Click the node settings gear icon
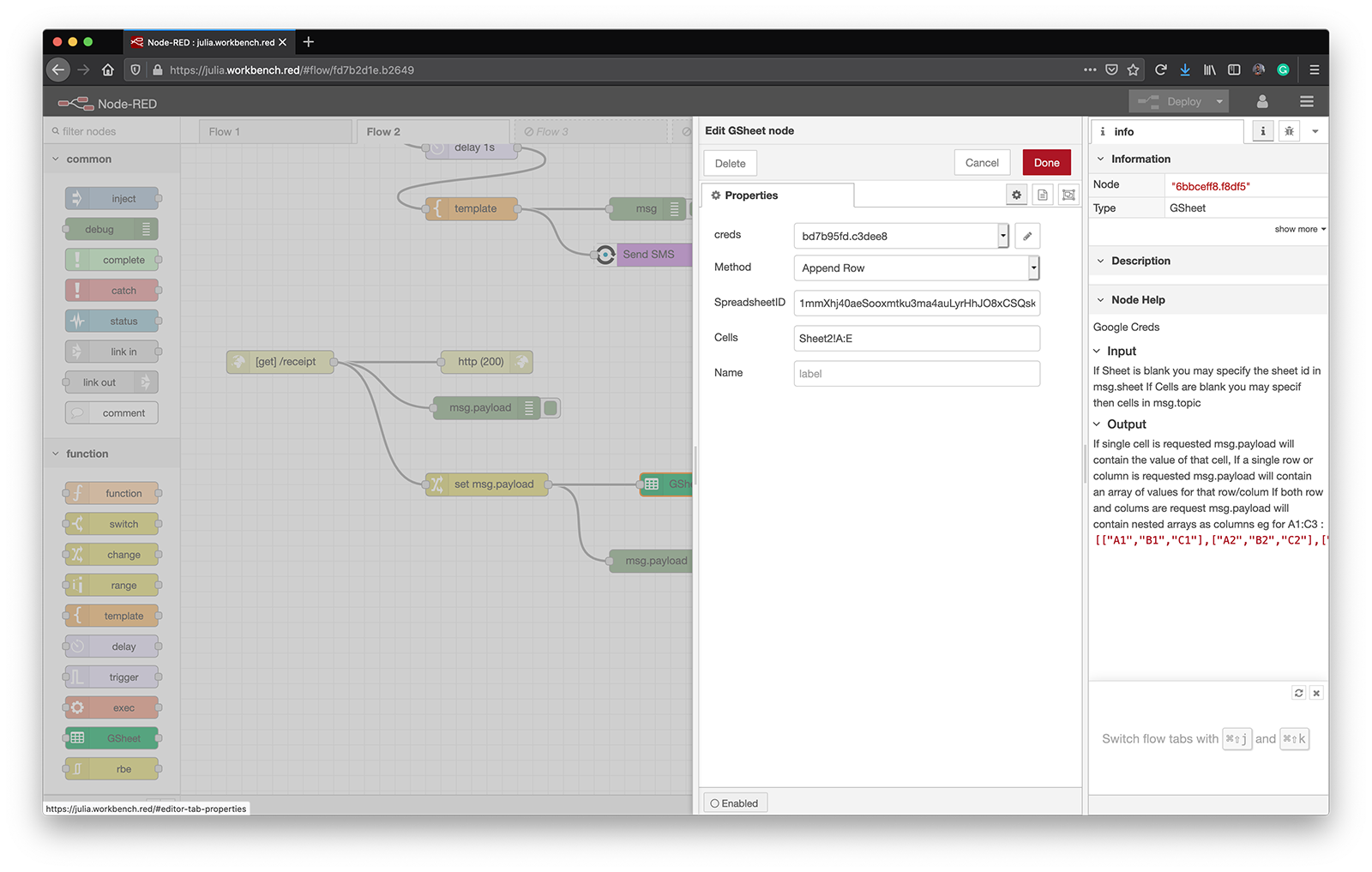 pyautogui.click(x=1016, y=195)
